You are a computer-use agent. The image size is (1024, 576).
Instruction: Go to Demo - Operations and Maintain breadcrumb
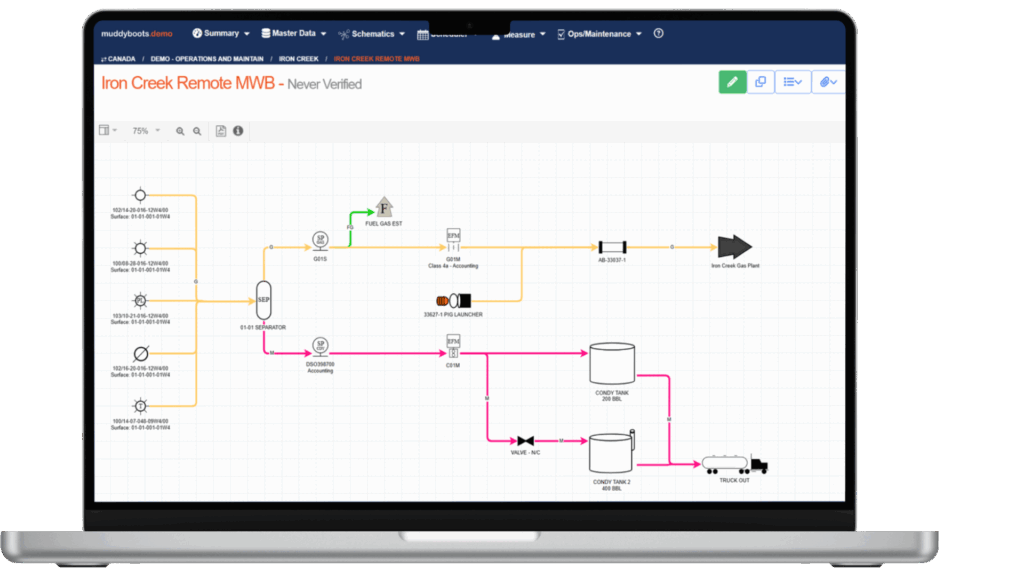[207, 59]
